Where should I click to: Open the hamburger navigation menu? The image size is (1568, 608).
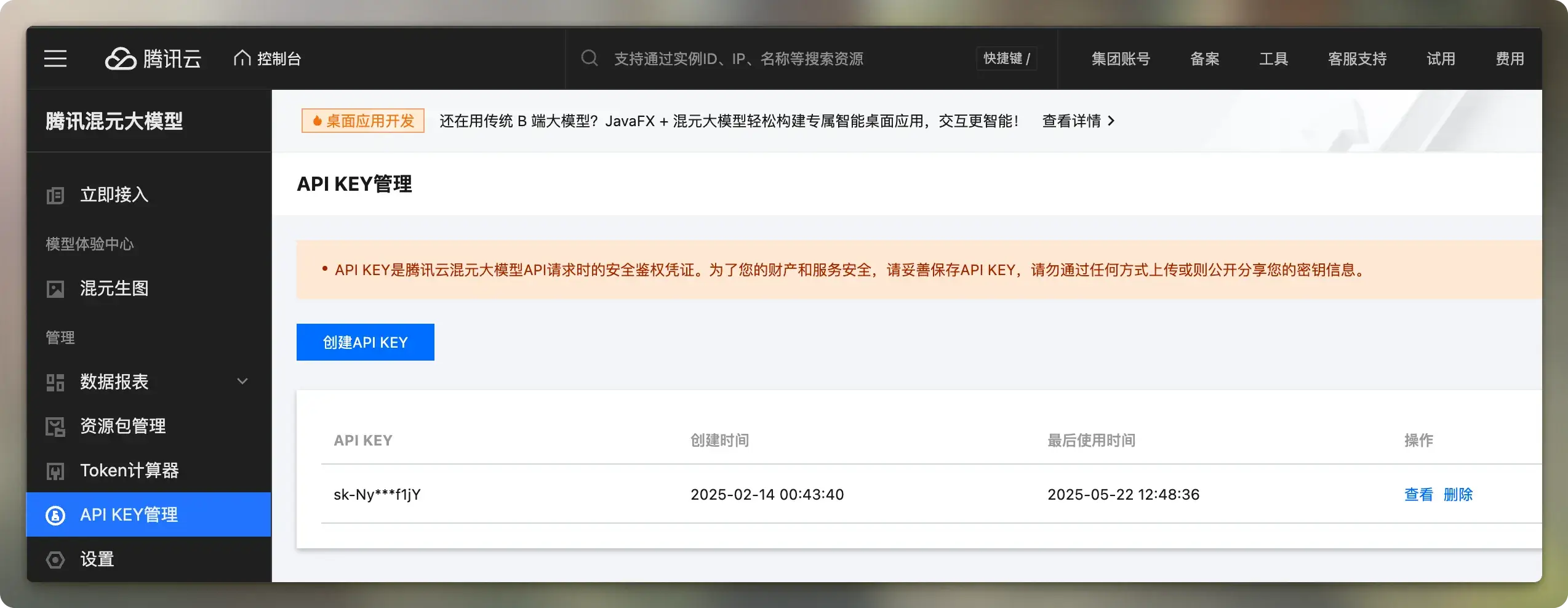click(55, 58)
